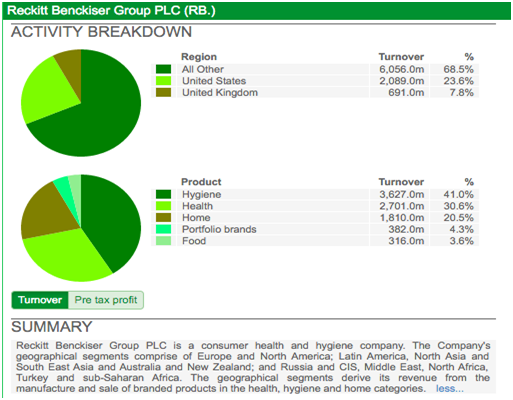Click the Food legend color swatch

163,241
